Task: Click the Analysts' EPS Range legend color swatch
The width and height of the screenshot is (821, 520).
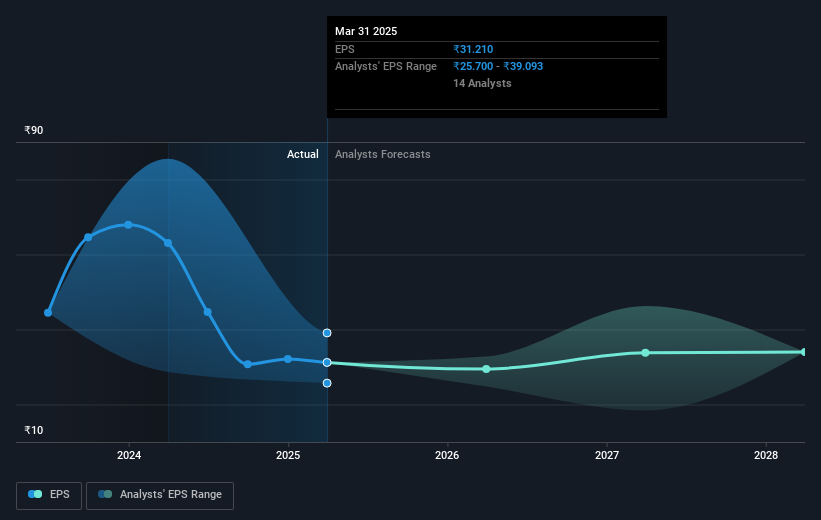Action: 105,494
